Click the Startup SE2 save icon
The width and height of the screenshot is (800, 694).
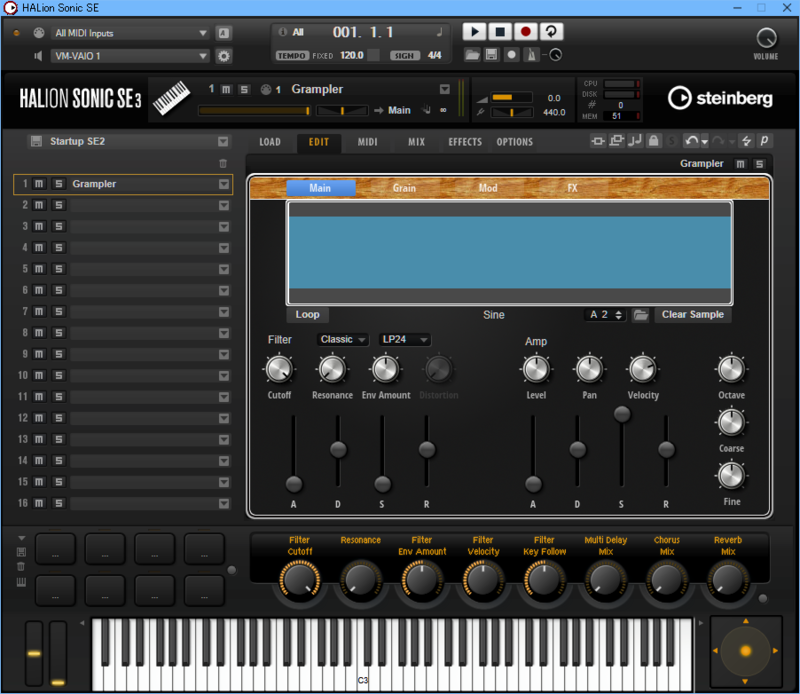point(36,141)
